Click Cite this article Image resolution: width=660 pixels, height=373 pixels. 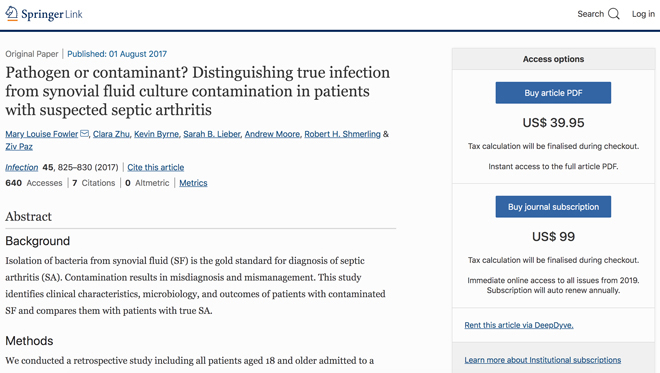point(156,167)
